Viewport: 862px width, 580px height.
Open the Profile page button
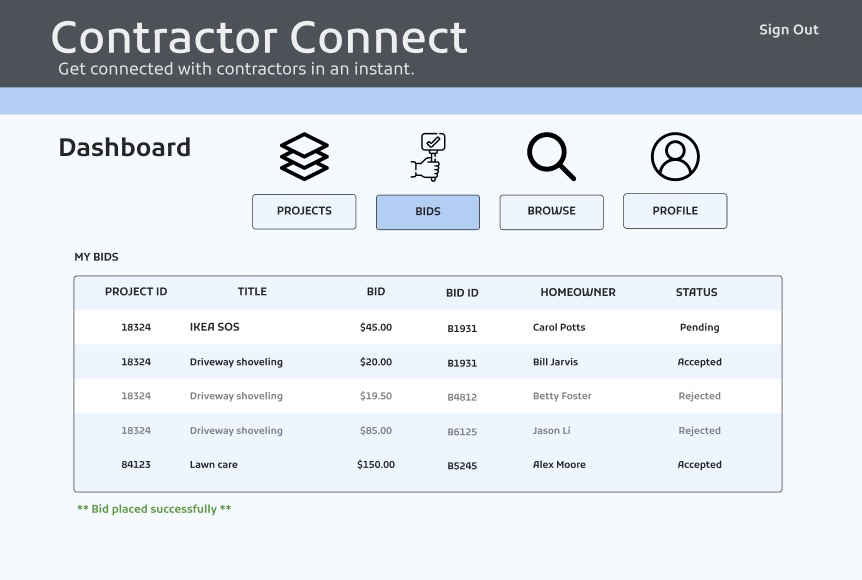pos(675,211)
